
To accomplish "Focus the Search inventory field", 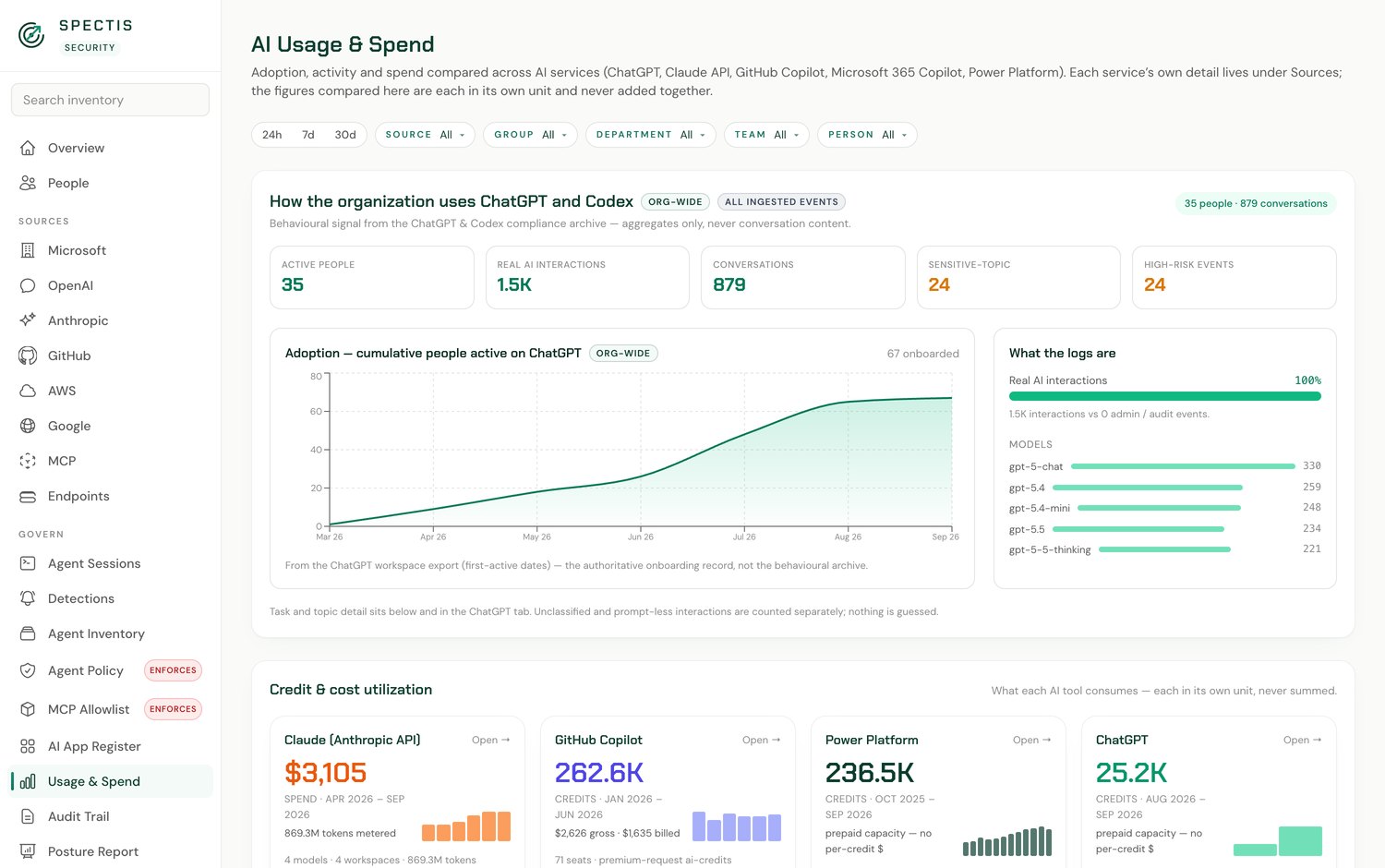I will click(x=110, y=100).
